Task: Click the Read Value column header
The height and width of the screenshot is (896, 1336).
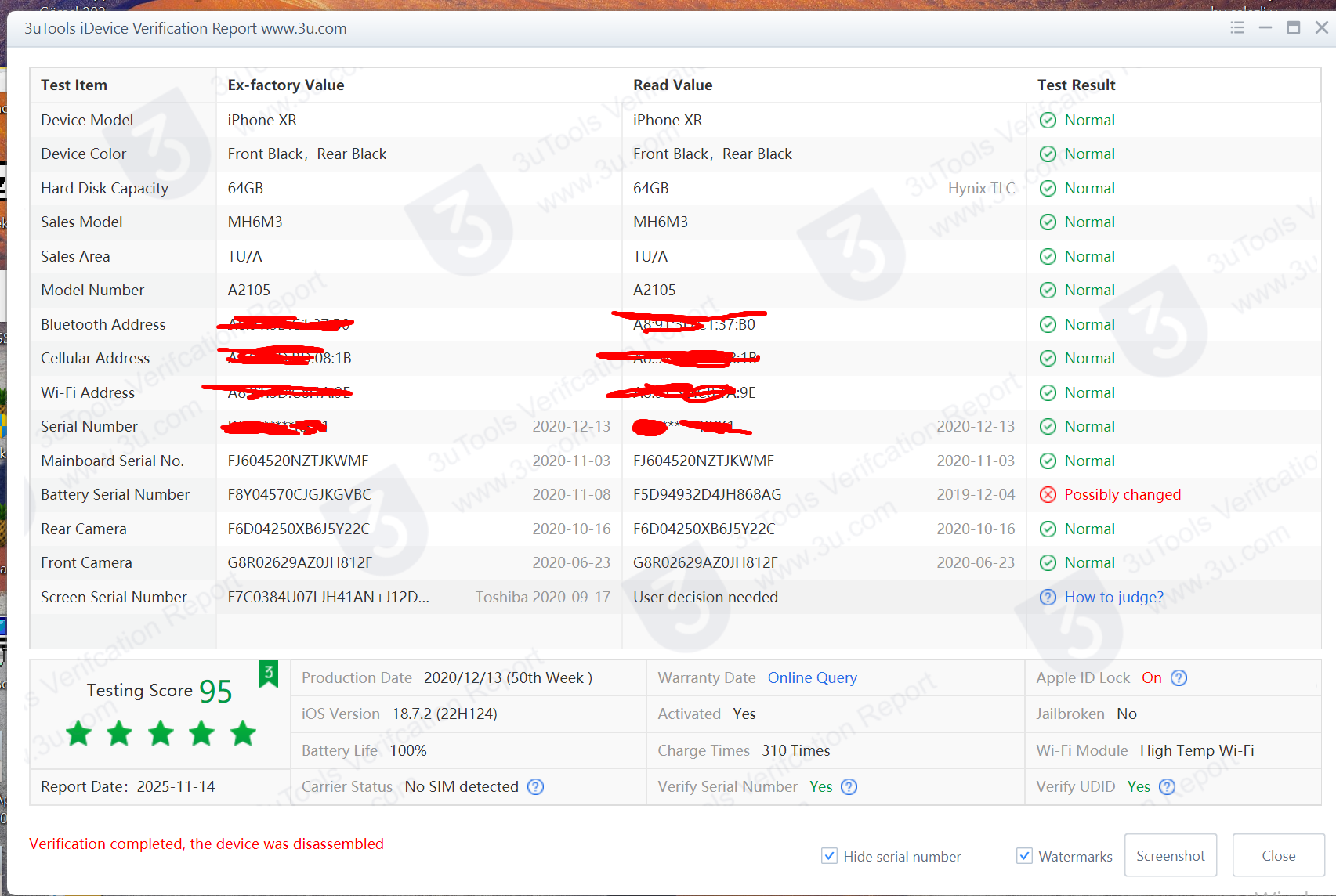Action: pos(672,85)
